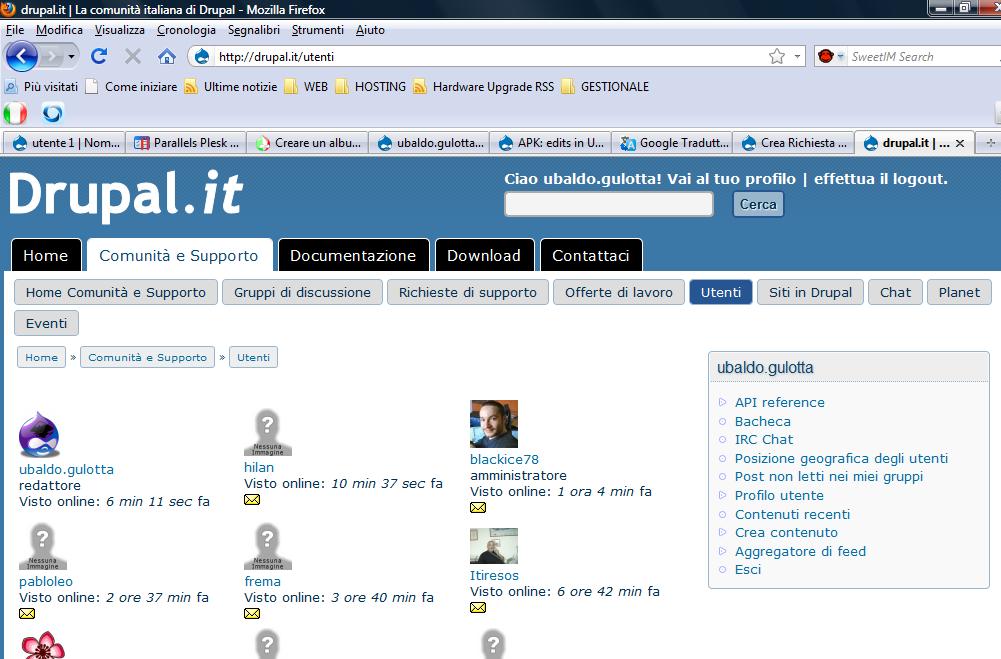Open IRC Chat link in sidebar
Screen dimensions: 1001x659
coord(764,439)
